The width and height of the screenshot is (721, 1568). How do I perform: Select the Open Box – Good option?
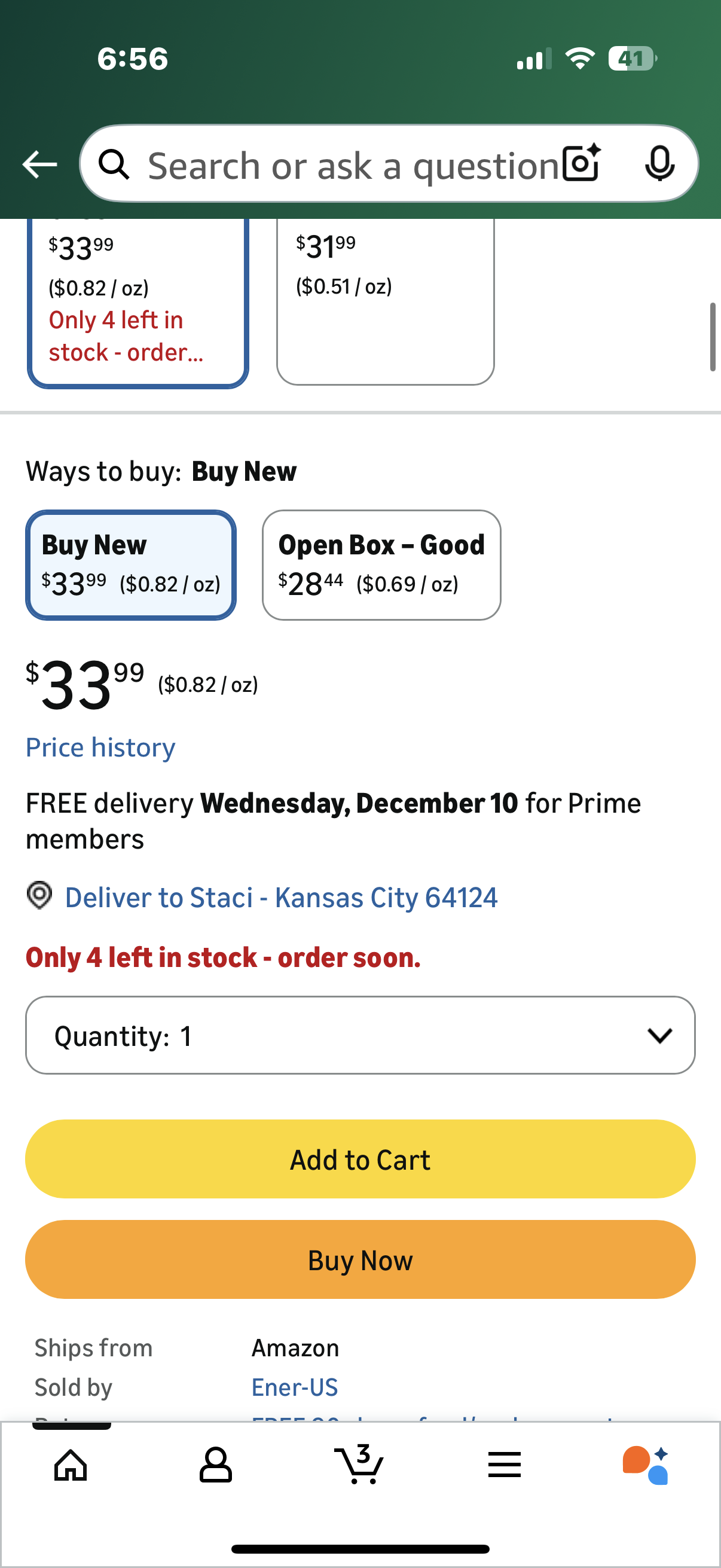pyautogui.click(x=381, y=565)
